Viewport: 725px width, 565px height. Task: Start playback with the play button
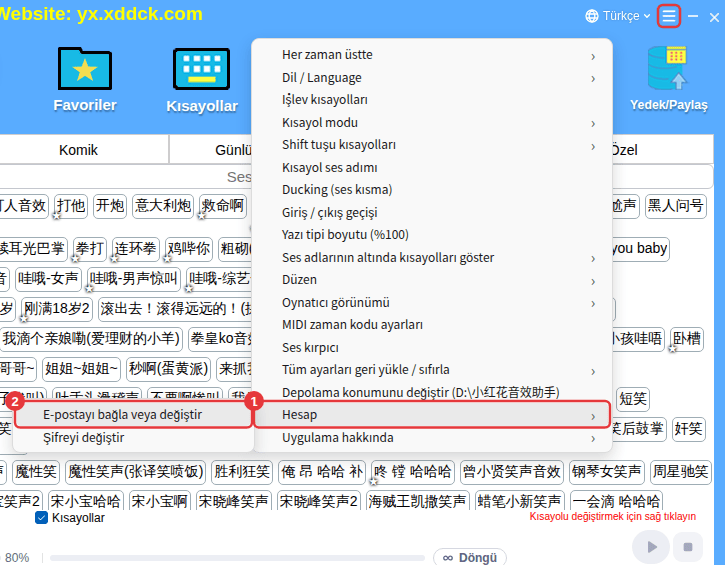point(651,547)
